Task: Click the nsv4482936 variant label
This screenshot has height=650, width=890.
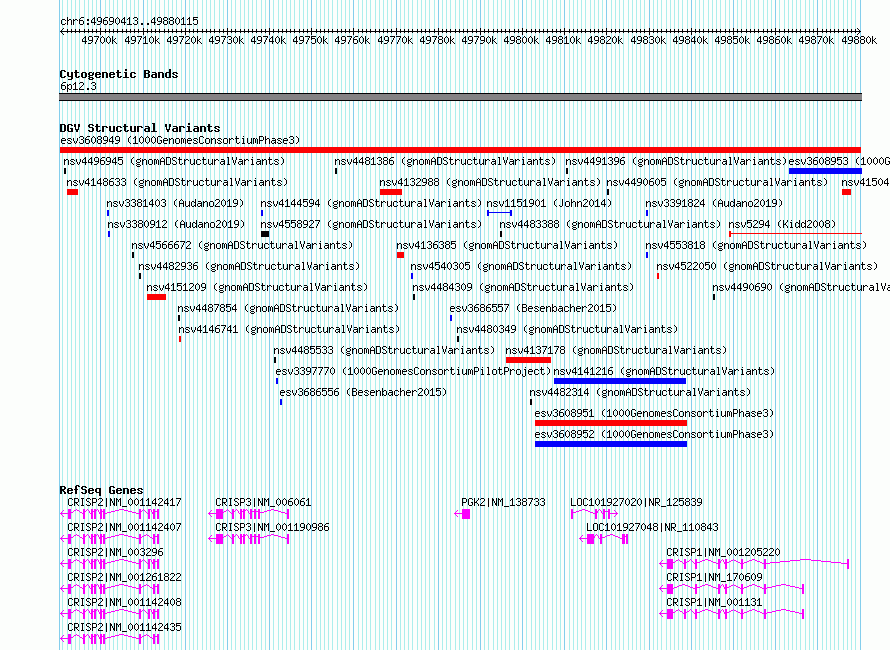Action: click(249, 266)
